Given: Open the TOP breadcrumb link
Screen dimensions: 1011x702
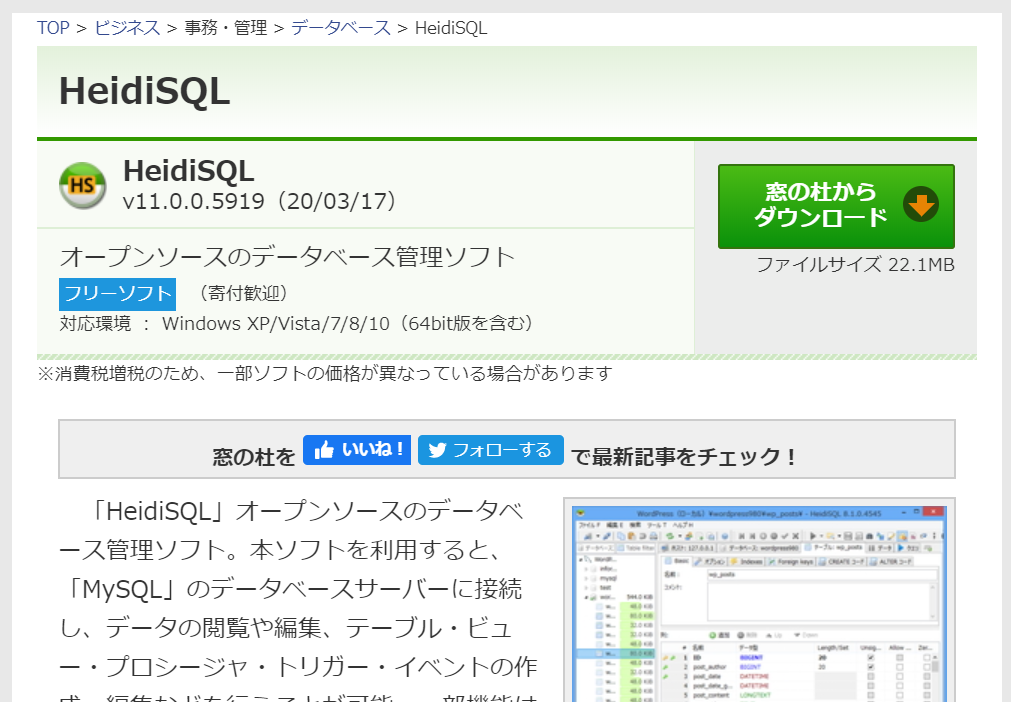Looking at the screenshot, I should point(53,28).
